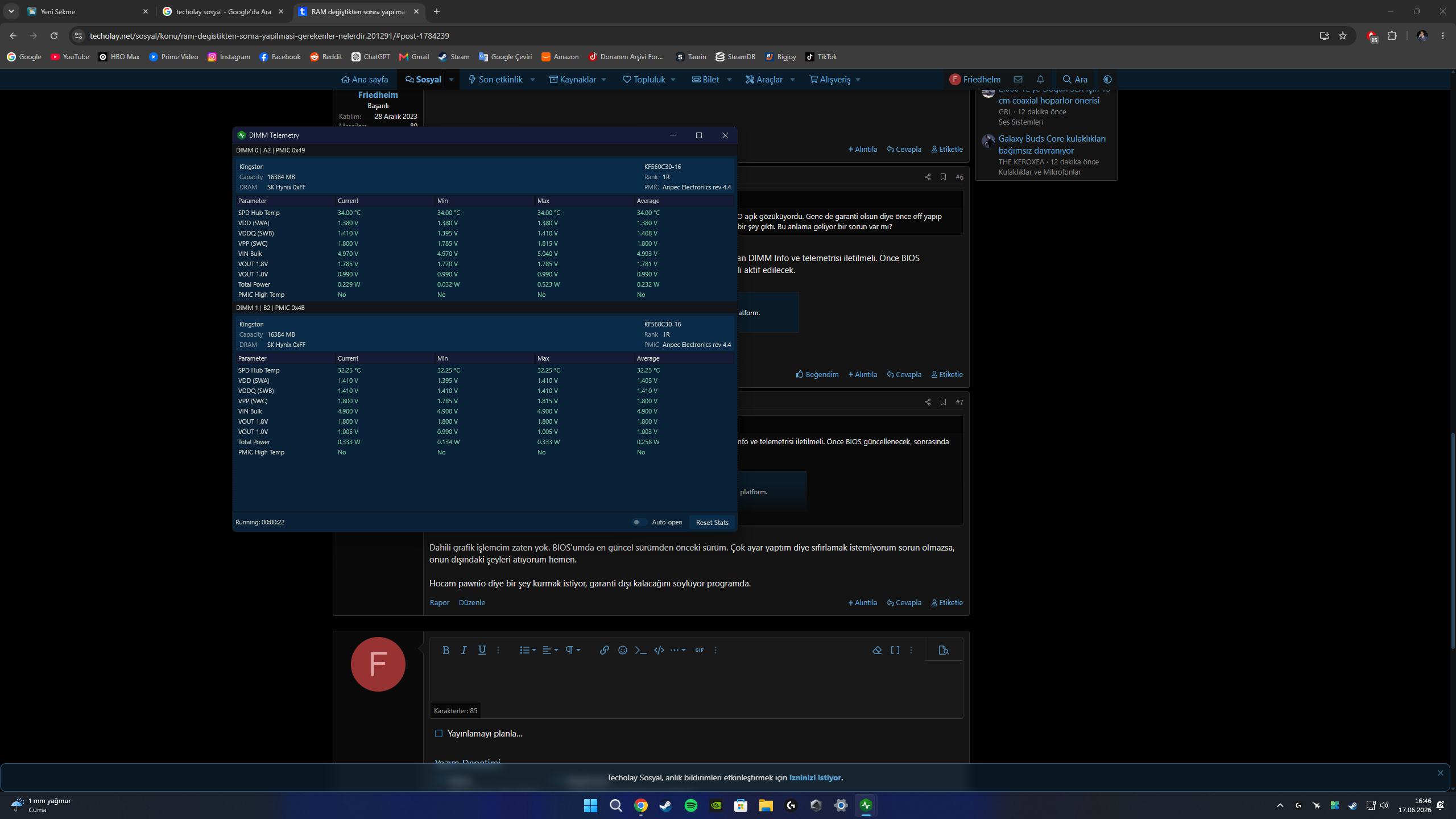
Task: Open the Windows Start menu
Action: (x=591, y=805)
